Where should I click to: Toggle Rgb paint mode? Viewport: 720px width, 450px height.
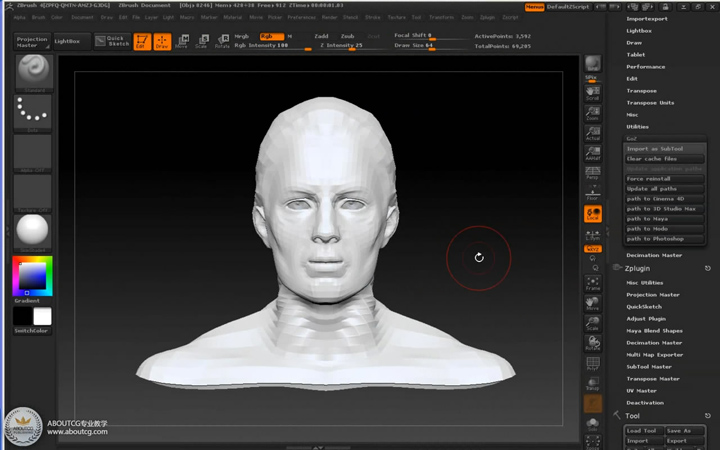coord(271,36)
